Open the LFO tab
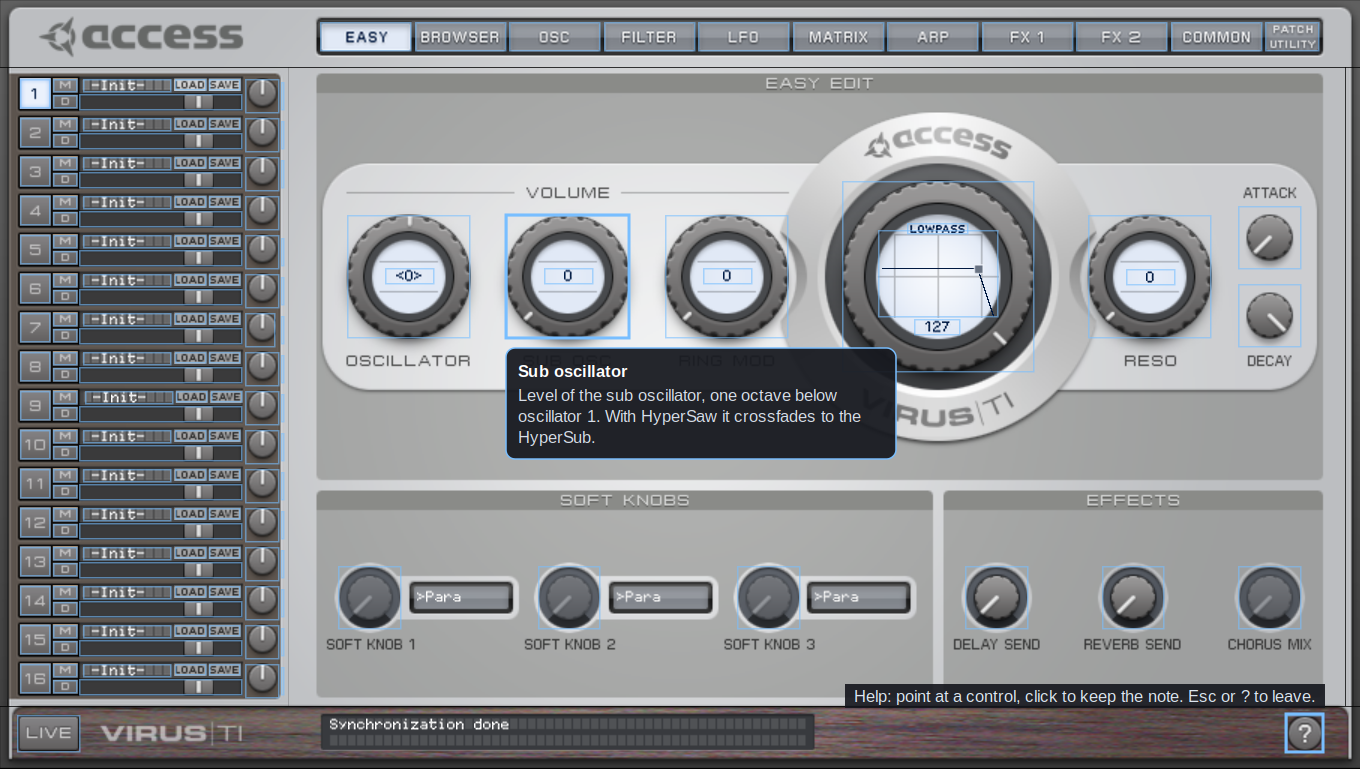This screenshot has height=769, width=1360. [743, 37]
